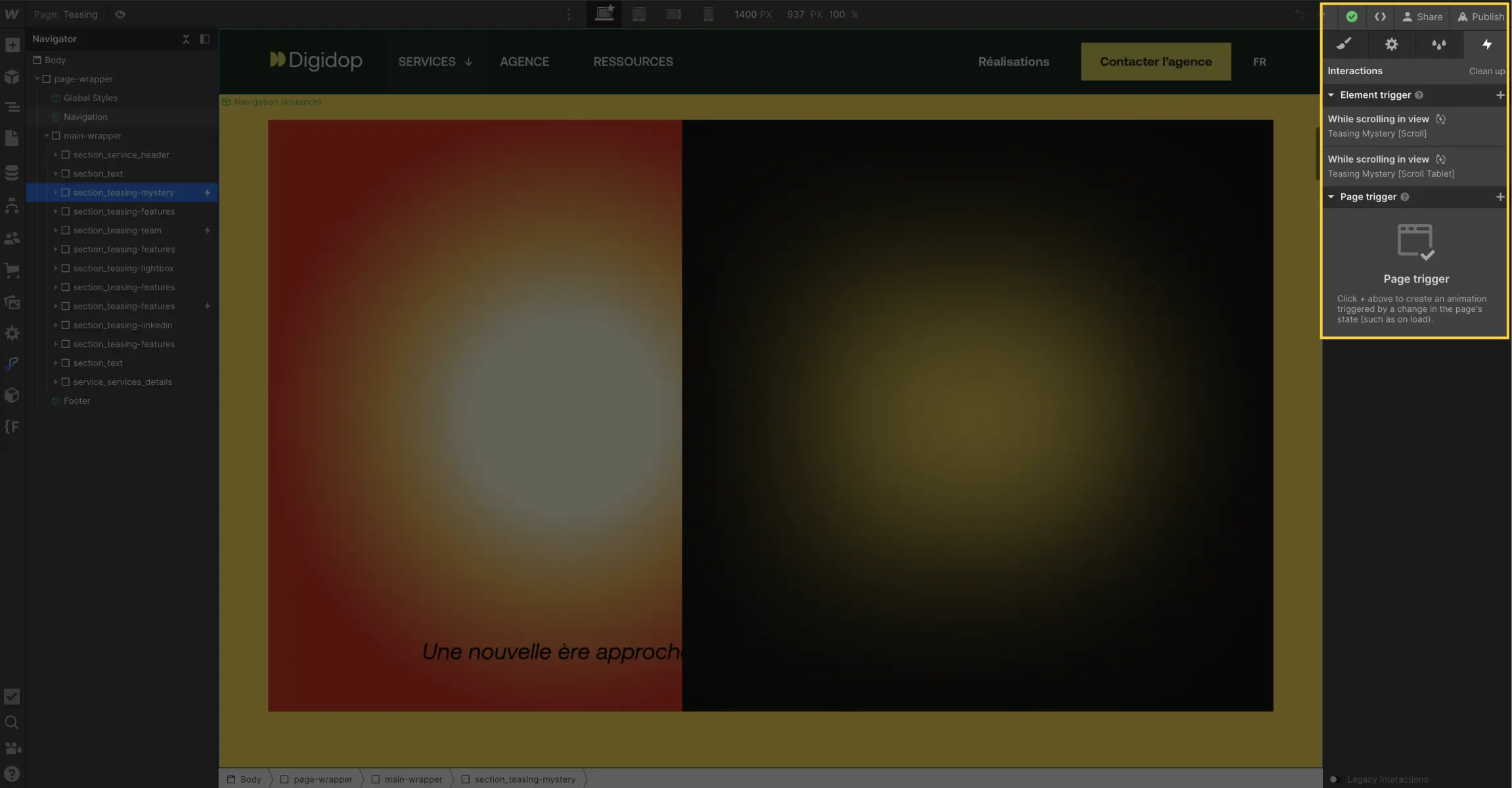Image resolution: width=1512 pixels, height=788 pixels.
Task: Select the Desktop breakpoint icon
Action: point(604,14)
